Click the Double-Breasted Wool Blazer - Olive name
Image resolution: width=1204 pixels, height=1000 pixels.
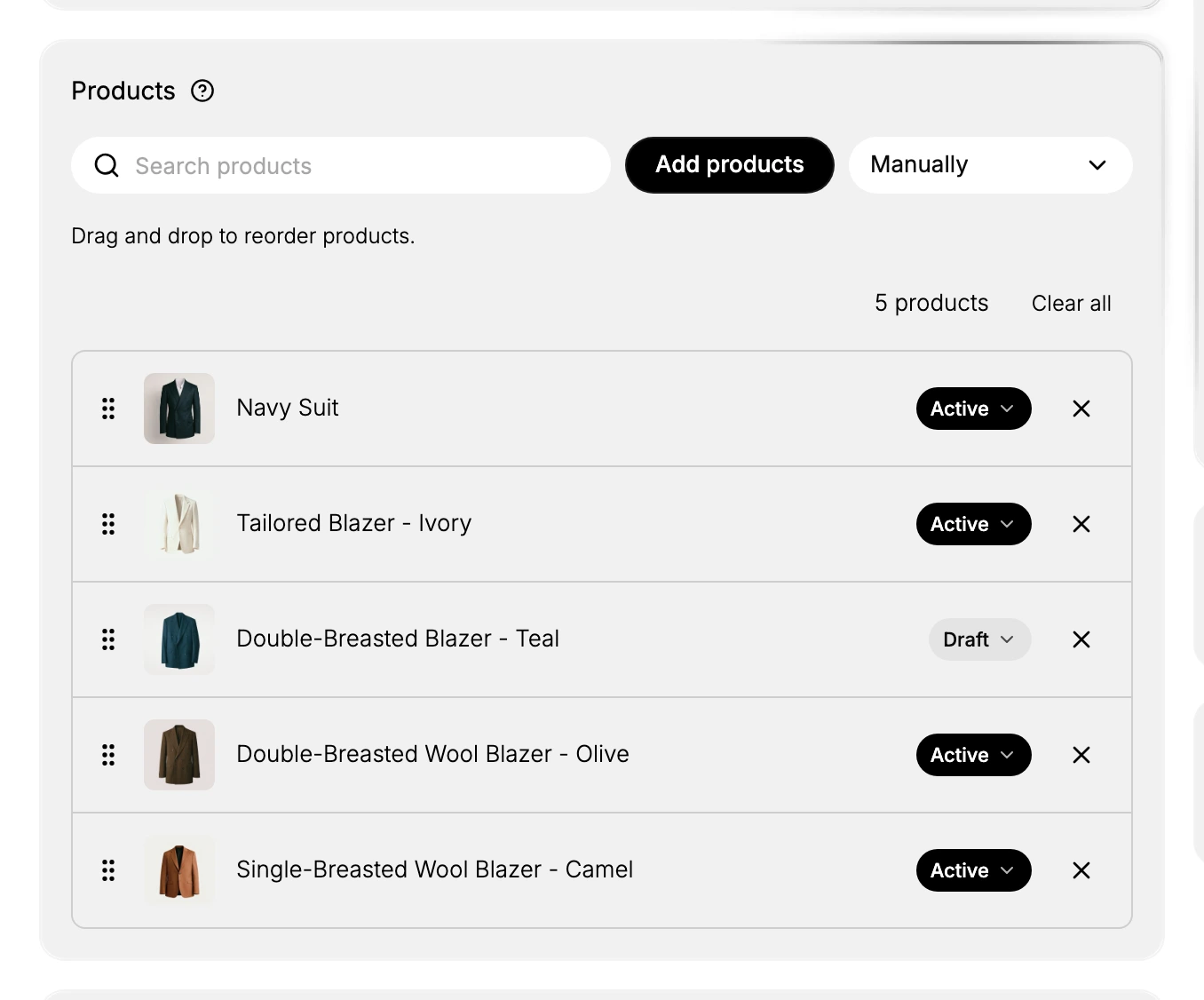tap(432, 754)
